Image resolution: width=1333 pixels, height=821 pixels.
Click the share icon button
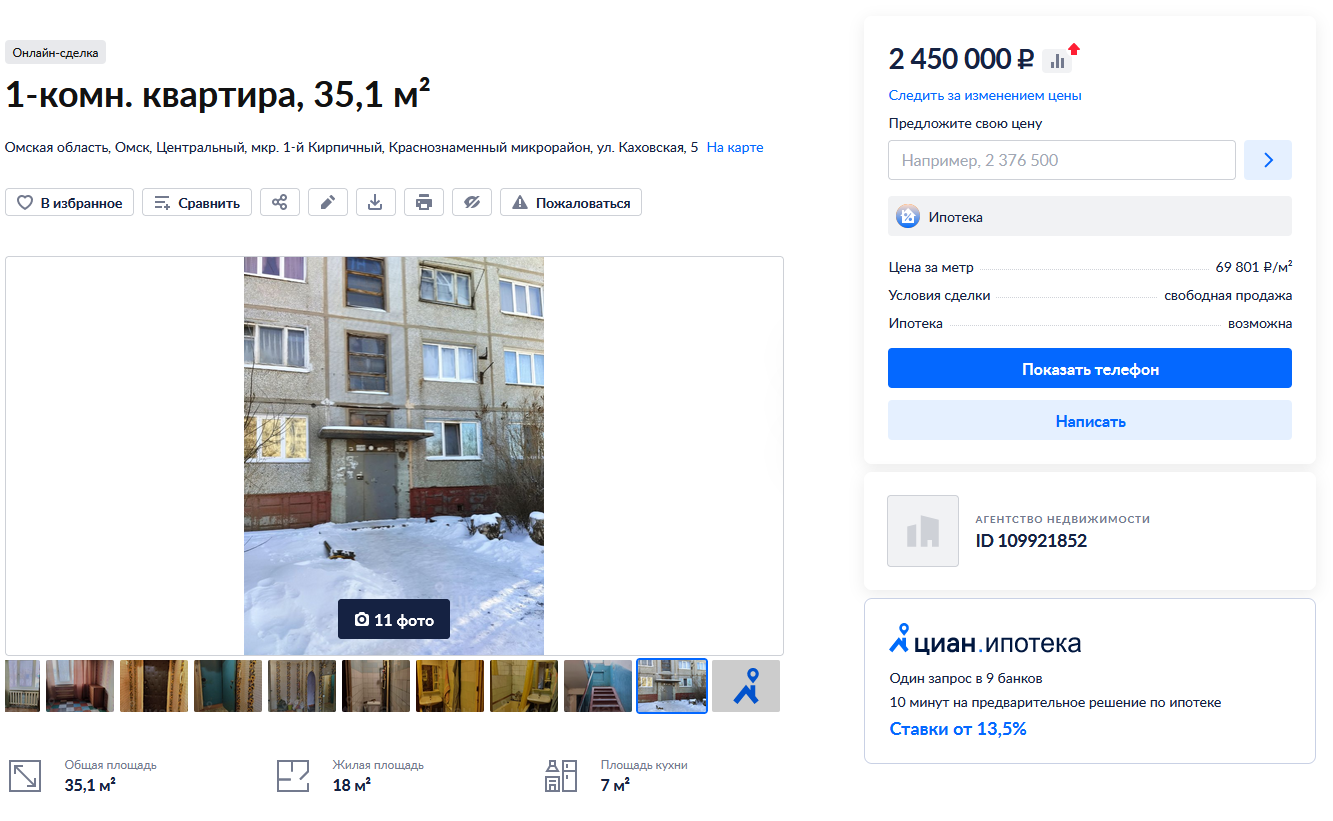pos(280,203)
